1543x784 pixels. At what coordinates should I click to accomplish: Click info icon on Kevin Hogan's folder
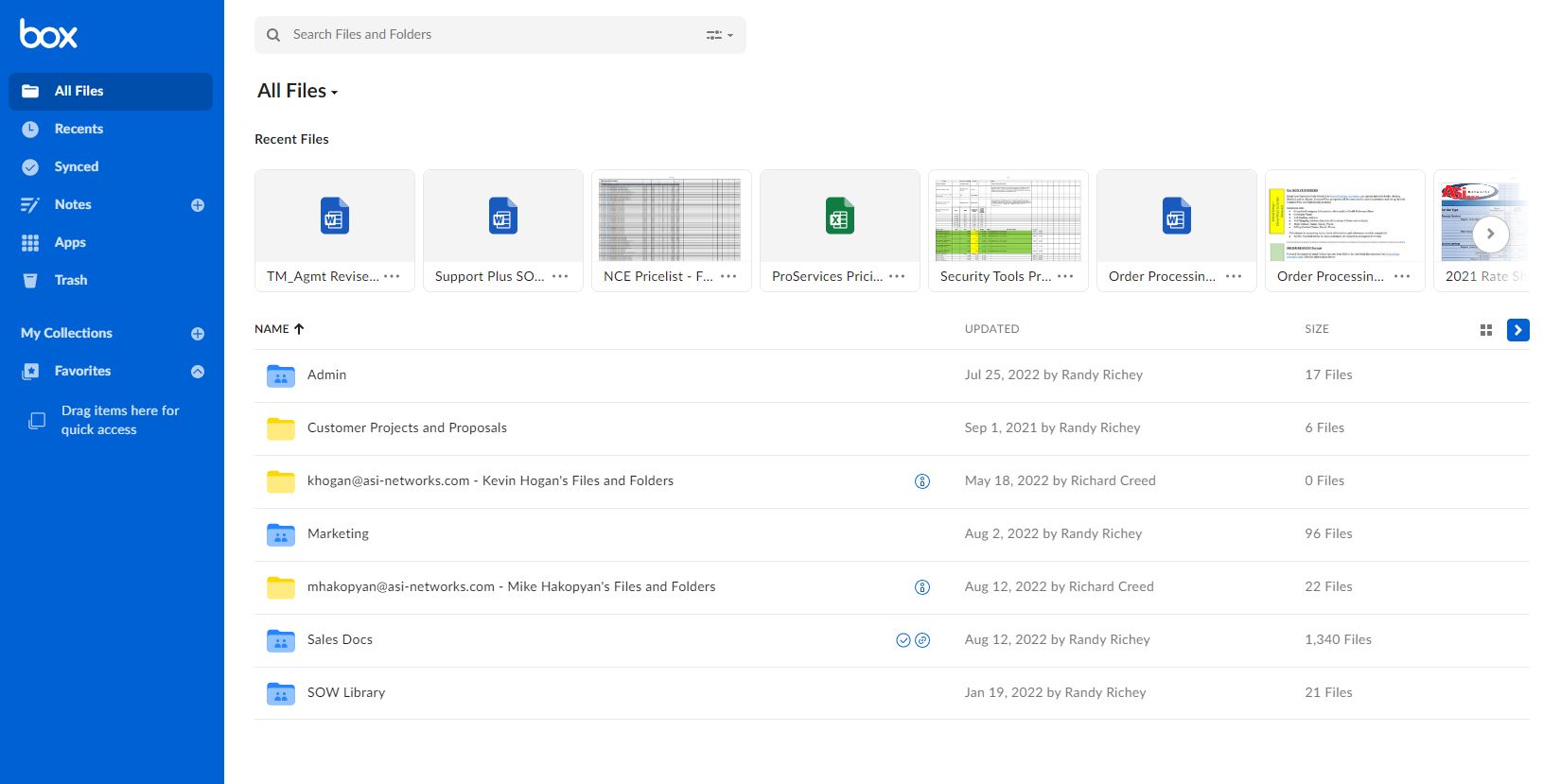click(x=922, y=481)
